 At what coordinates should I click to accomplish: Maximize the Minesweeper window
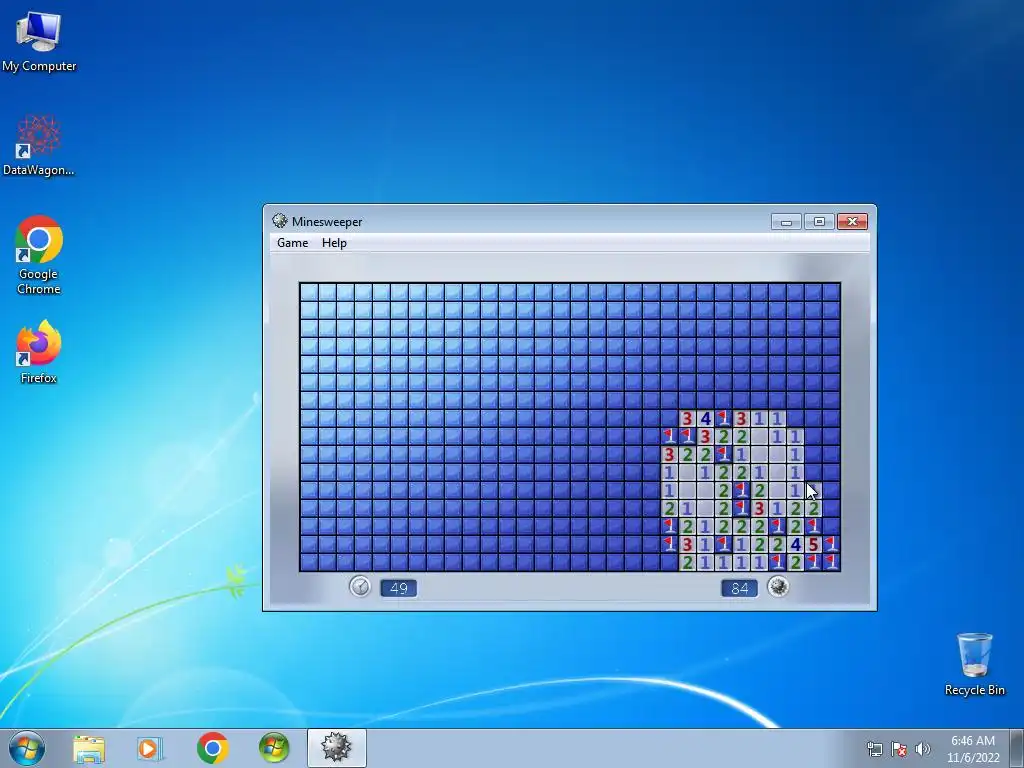[x=819, y=222]
